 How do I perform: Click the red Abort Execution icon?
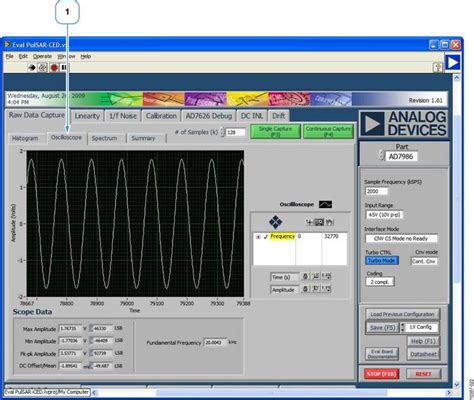click(54, 68)
